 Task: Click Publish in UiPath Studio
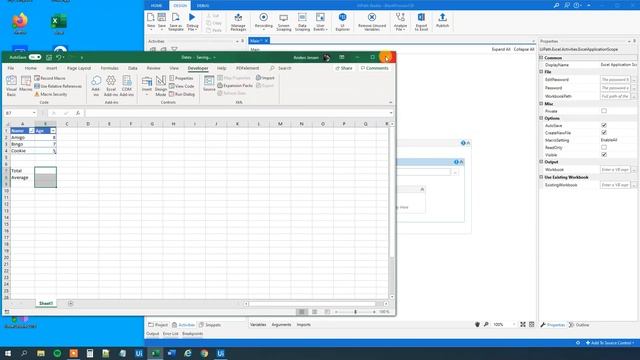442,20
